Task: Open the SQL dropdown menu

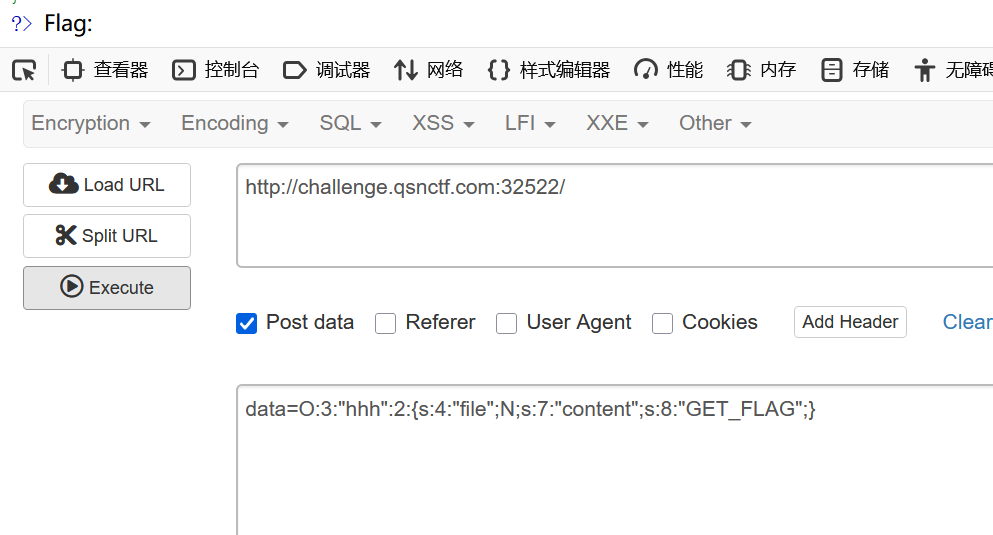Action: coord(350,124)
